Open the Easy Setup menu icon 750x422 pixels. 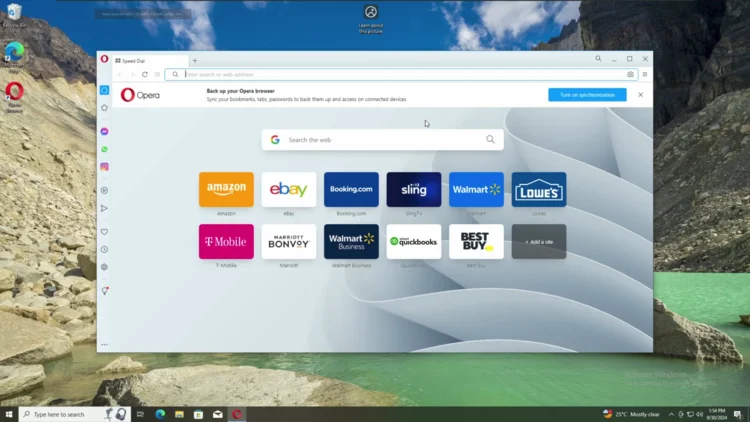(645, 74)
